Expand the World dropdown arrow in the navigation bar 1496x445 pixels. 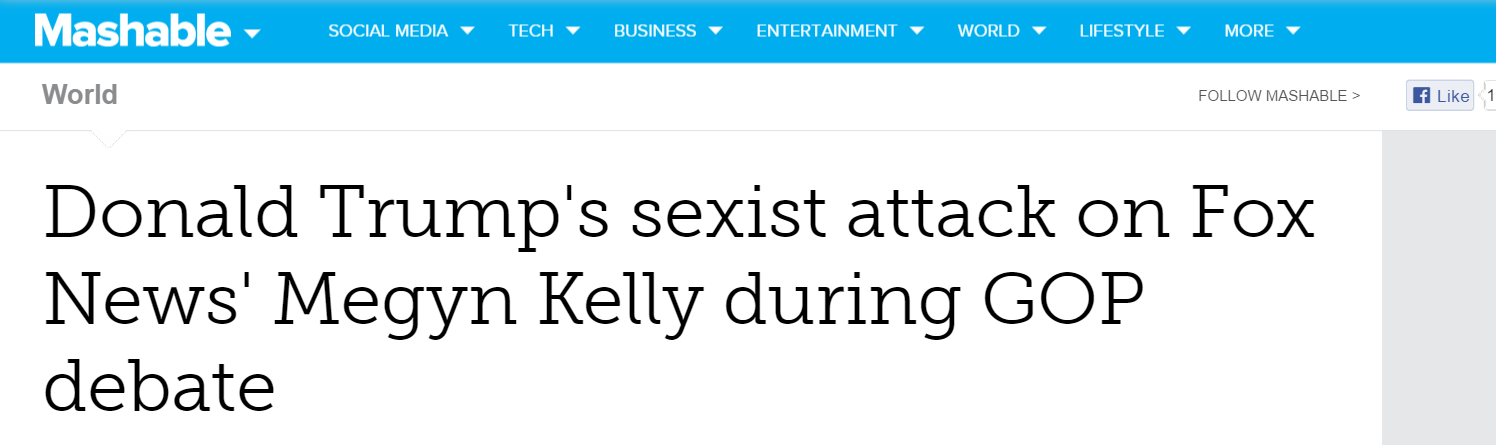pyautogui.click(x=1039, y=31)
